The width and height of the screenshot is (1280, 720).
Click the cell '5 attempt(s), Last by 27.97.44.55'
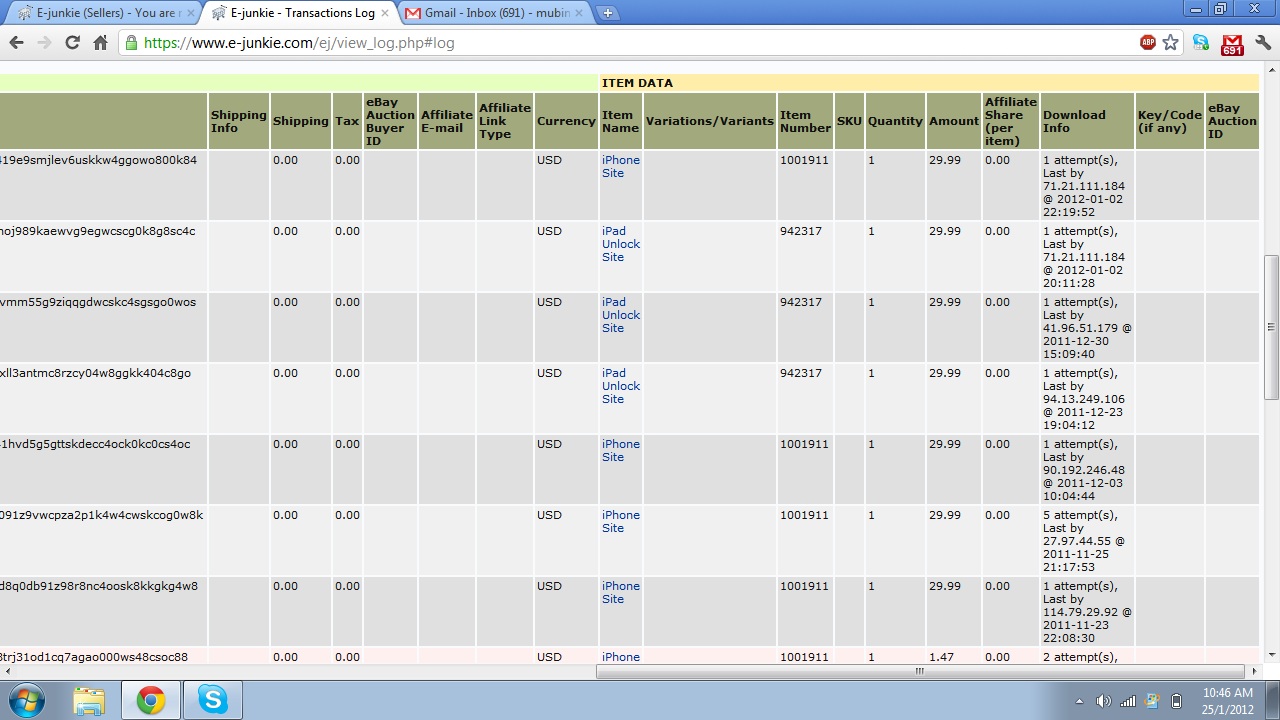click(x=1085, y=541)
